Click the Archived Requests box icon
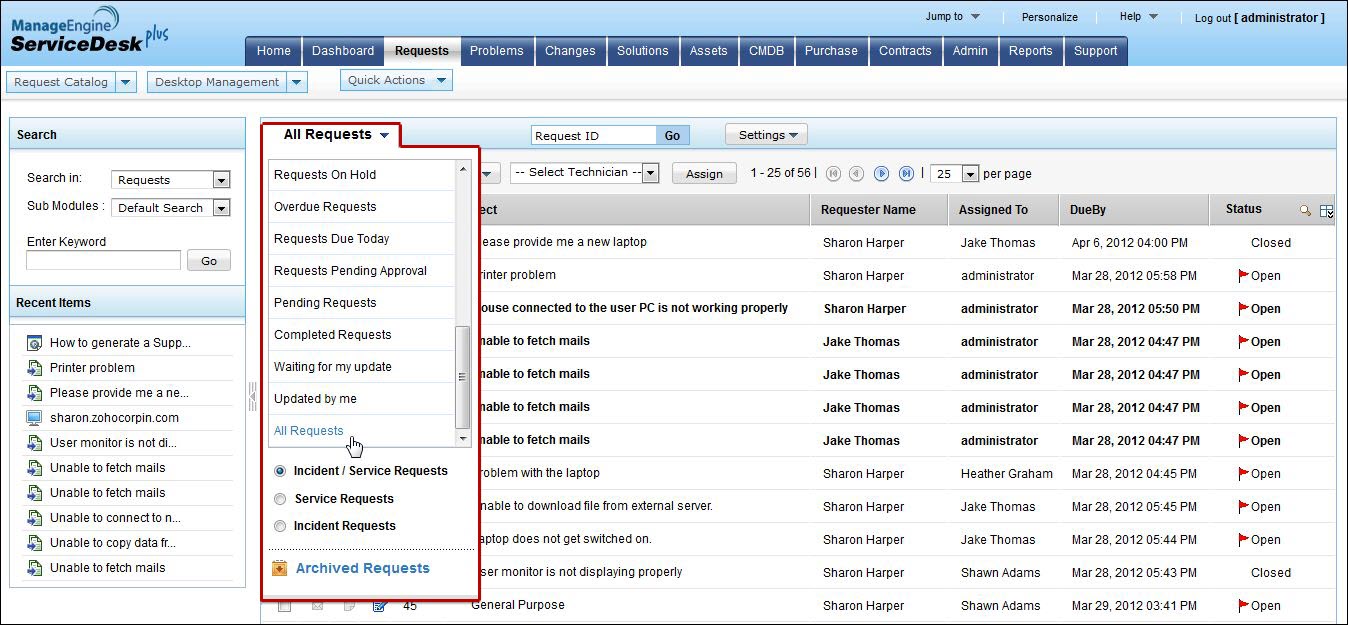The width and height of the screenshot is (1348, 625). coord(280,569)
